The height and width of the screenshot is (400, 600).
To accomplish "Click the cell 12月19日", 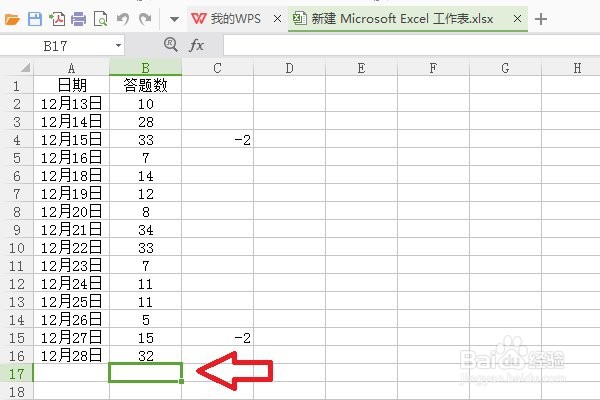I will [72, 193].
